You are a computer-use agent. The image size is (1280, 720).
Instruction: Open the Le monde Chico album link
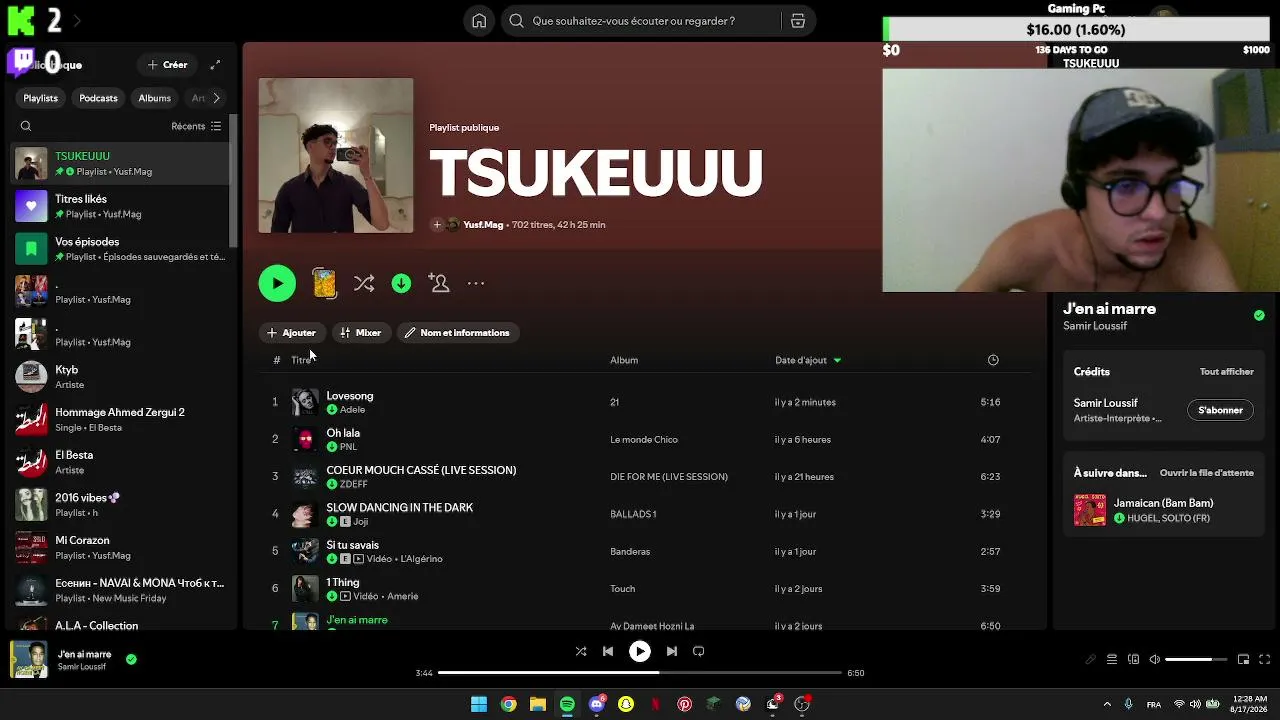644,440
